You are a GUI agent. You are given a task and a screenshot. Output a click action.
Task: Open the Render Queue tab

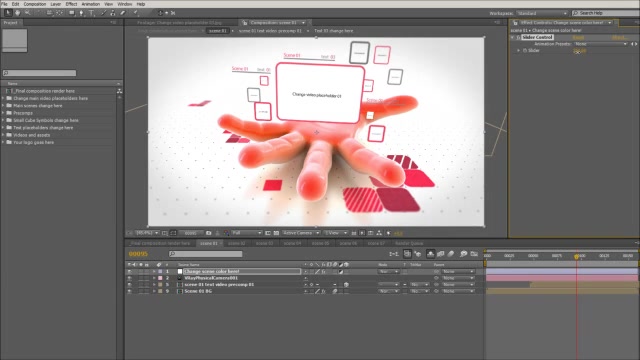(x=409, y=243)
